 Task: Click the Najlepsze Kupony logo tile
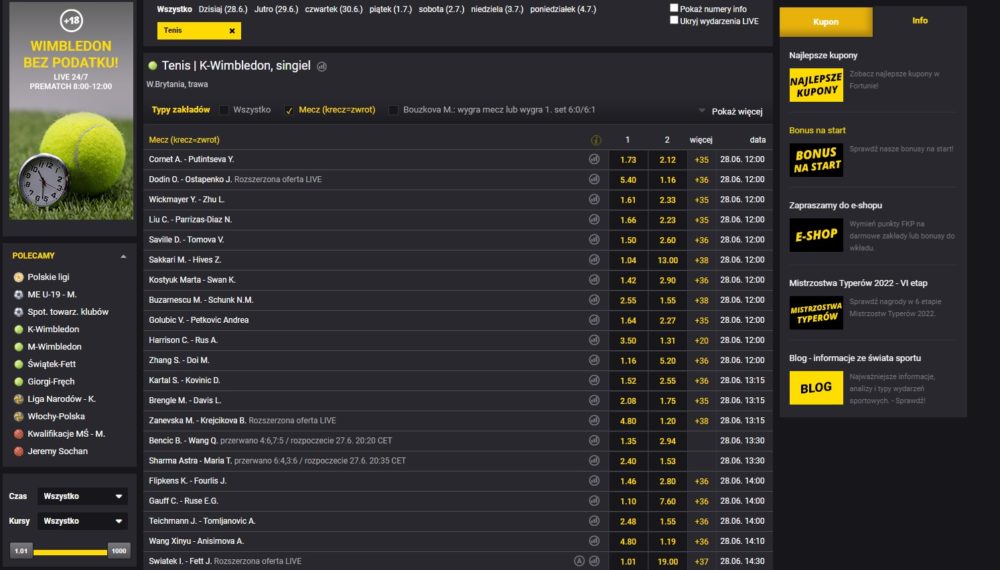(816, 85)
